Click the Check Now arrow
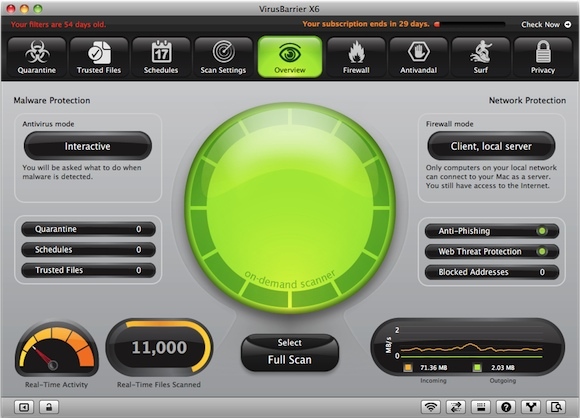This screenshot has width=580, height=418. point(567,24)
